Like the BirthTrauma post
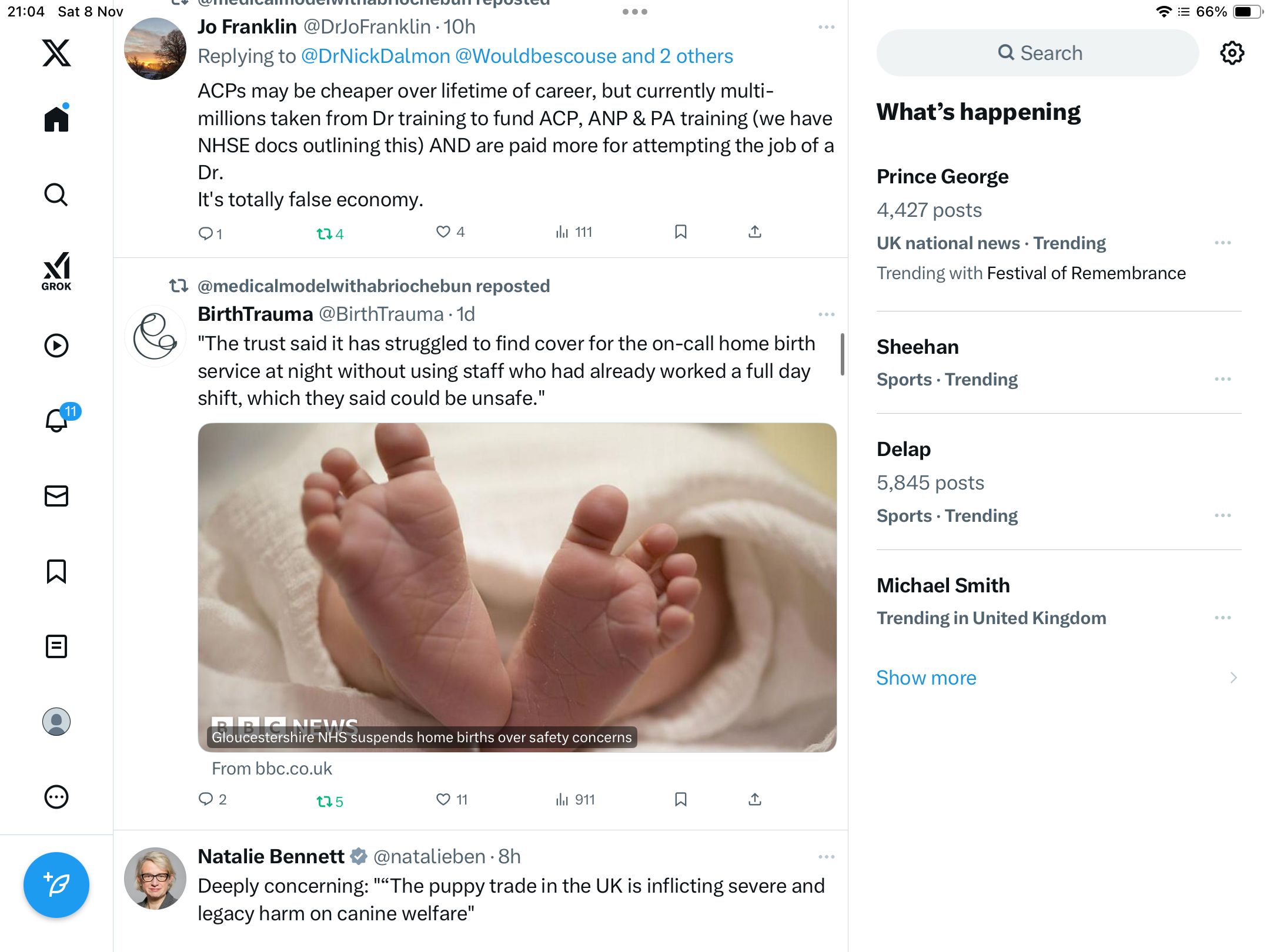This screenshot has height=952, width=1270. tap(452, 799)
